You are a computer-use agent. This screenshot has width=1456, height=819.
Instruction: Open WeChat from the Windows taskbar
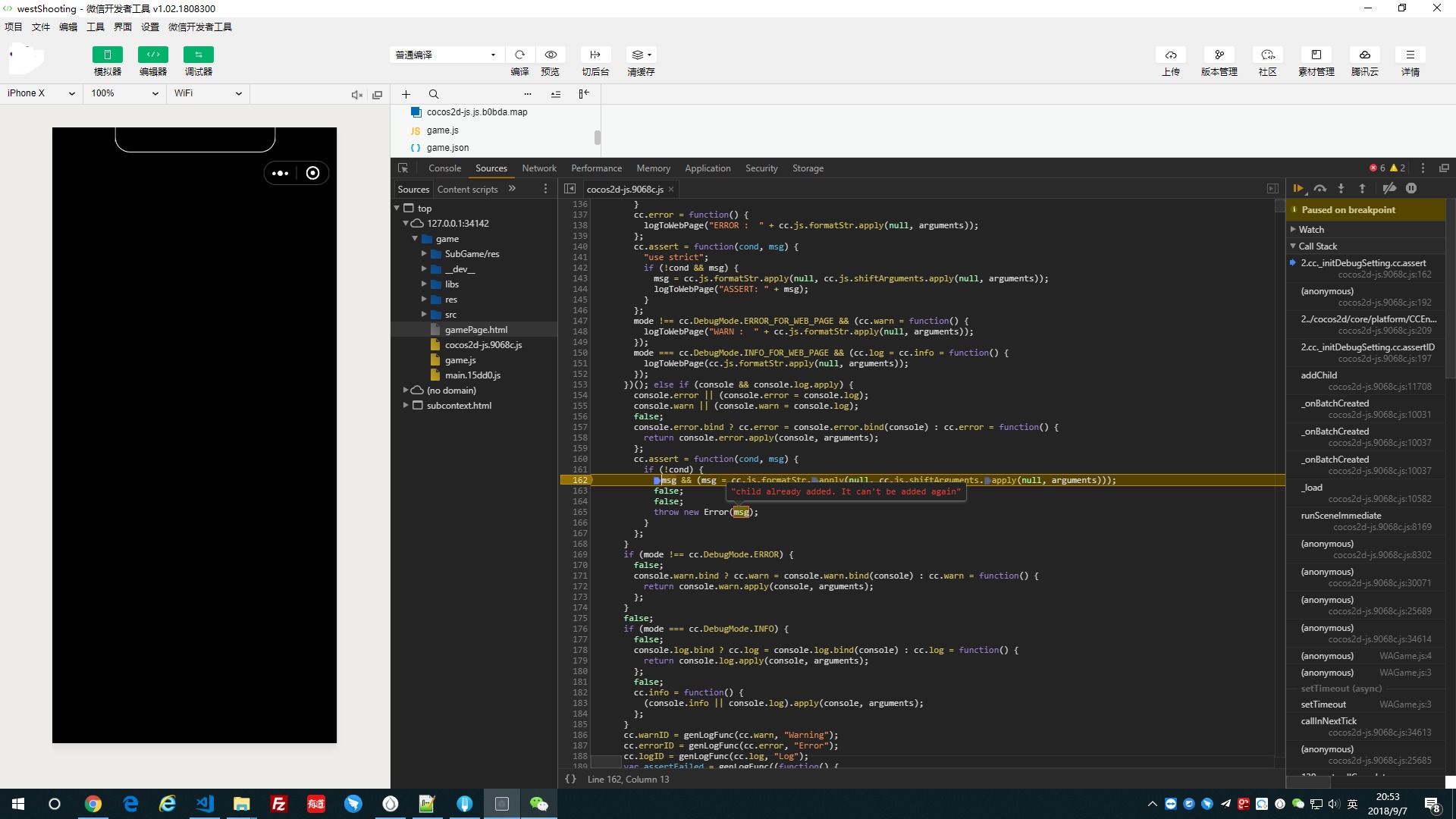(x=538, y=804)
